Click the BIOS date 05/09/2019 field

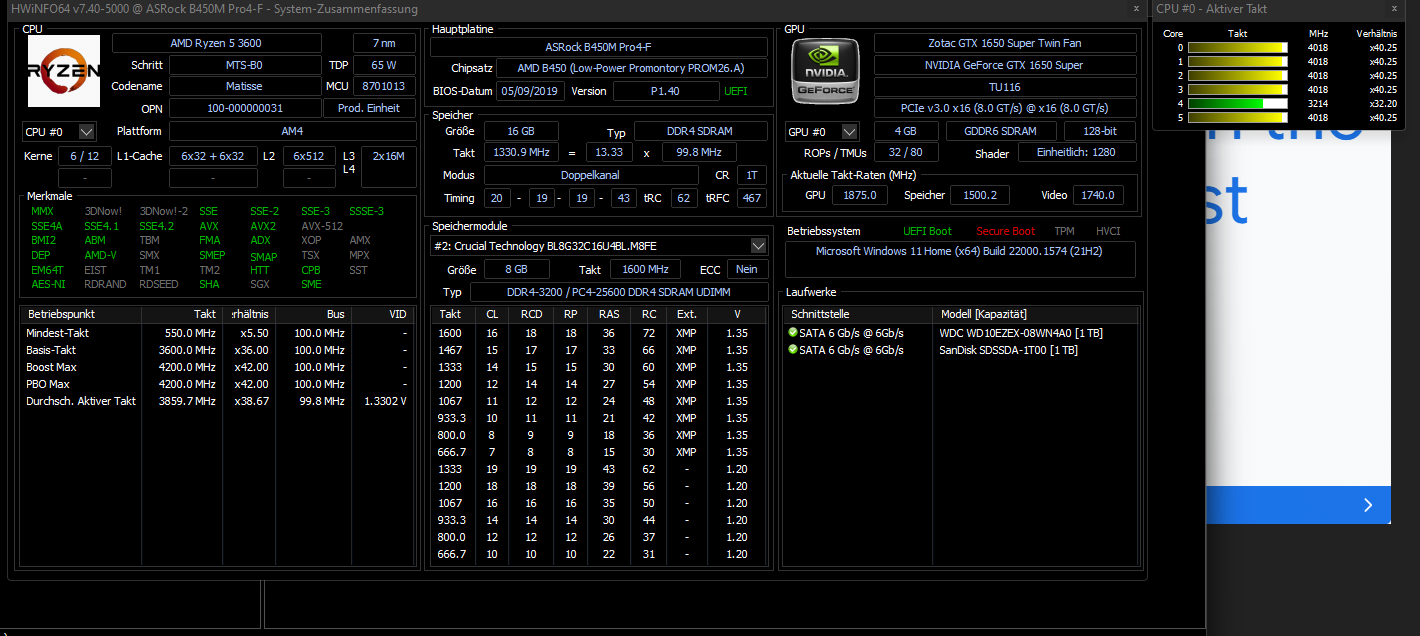coord(529,91)
